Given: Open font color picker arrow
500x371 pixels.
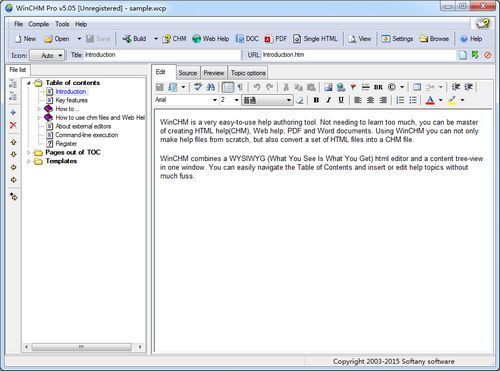Looking at the screenshot, I should click(x=441, y=100).
